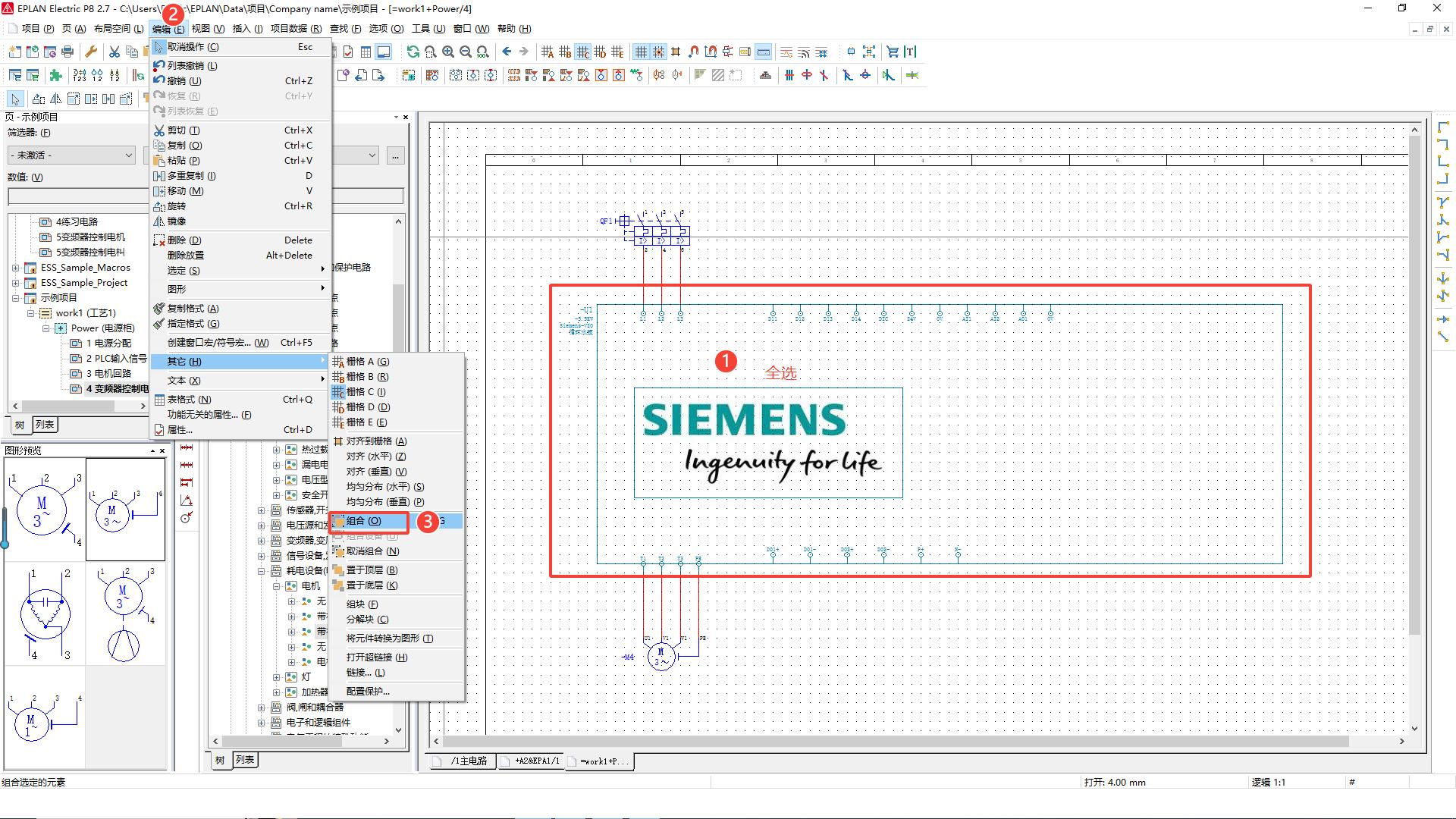This screenshot has width=1456, height=819.
Task: Switch to 列表 tab in page navigator
Action: pyautogui.click(x=45, y=425)
